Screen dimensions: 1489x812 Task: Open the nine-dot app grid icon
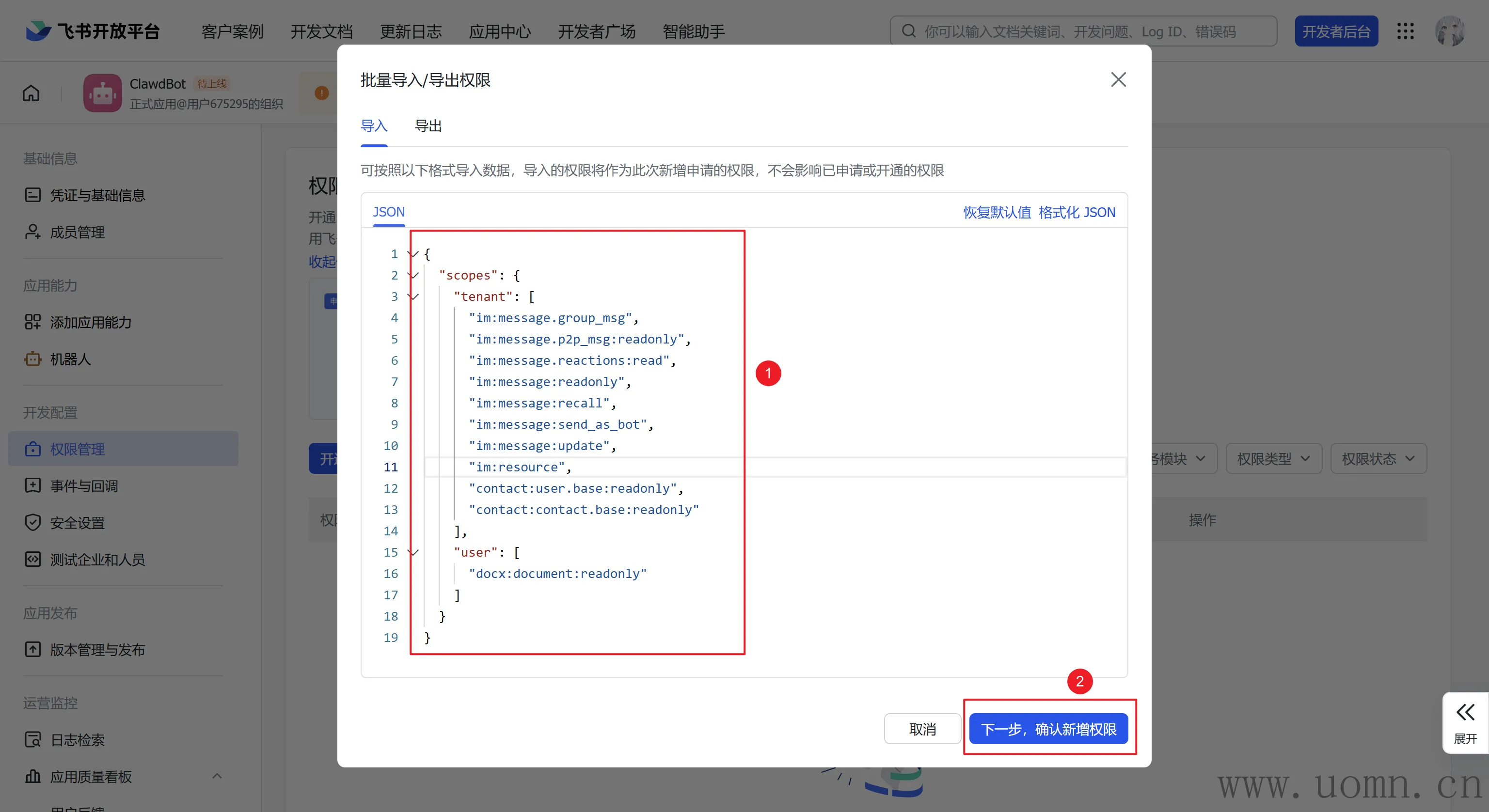point(1405,31)
